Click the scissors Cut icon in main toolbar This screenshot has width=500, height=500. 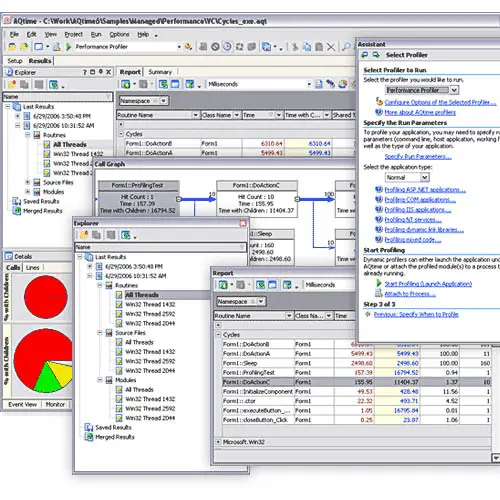pos(295,47)
